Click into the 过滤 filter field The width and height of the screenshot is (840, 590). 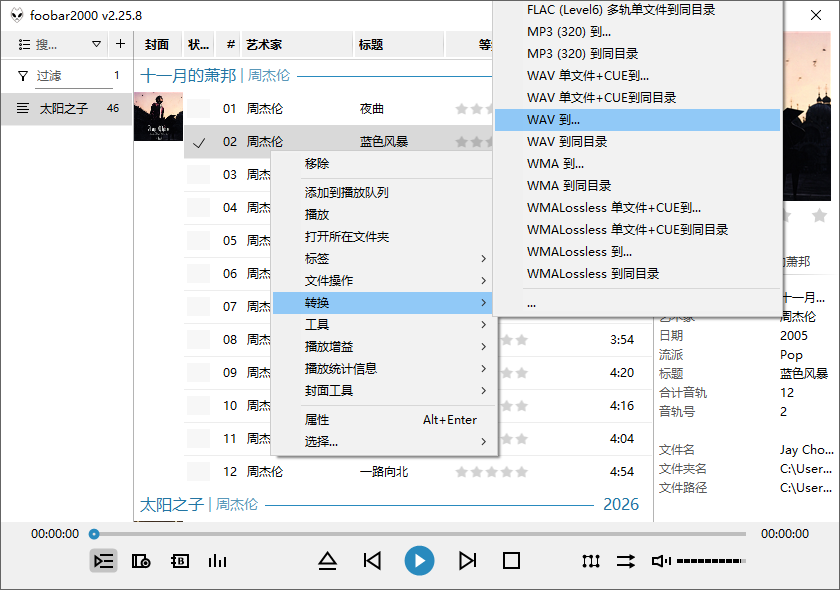(x=74, y=76)
